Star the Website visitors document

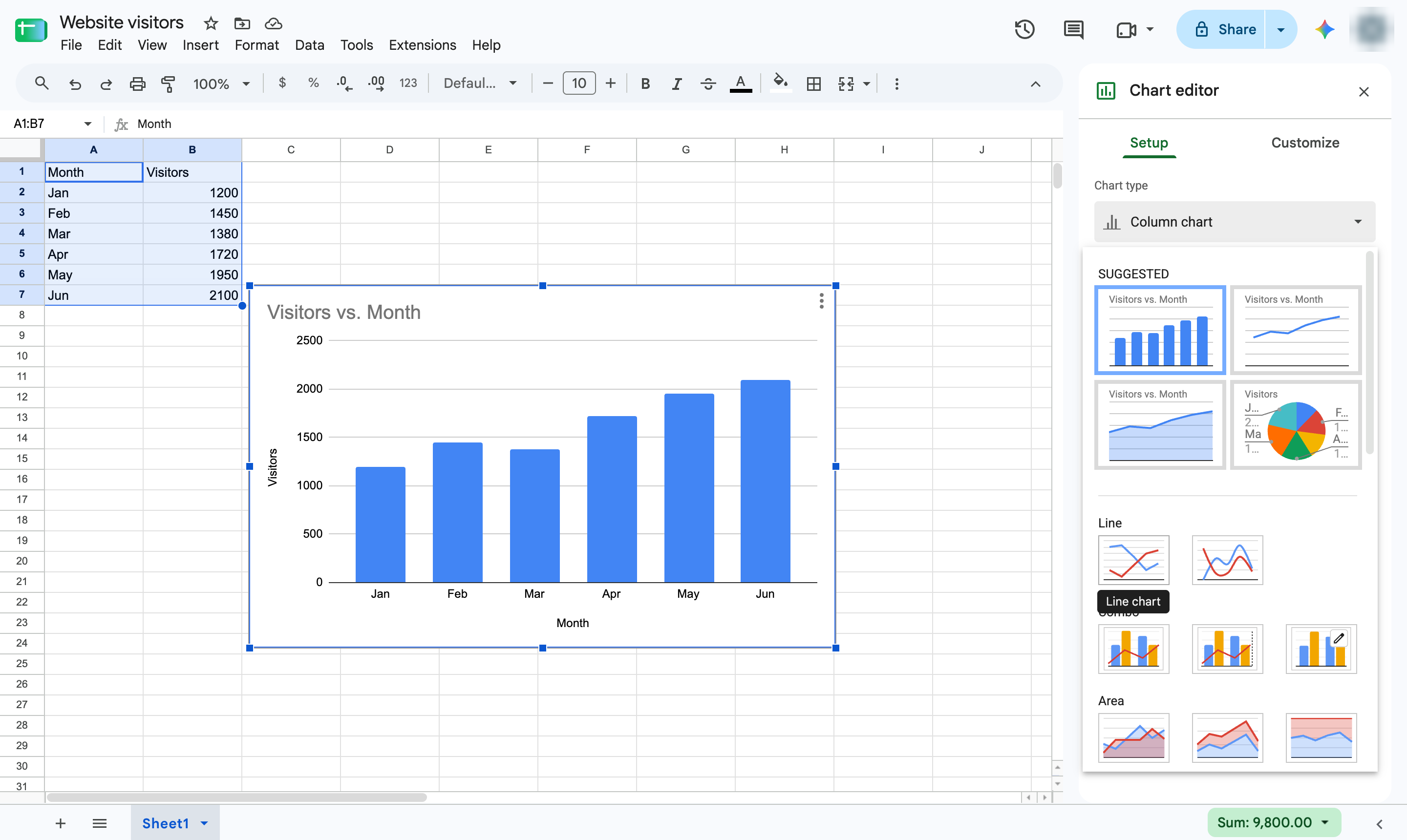211,23
